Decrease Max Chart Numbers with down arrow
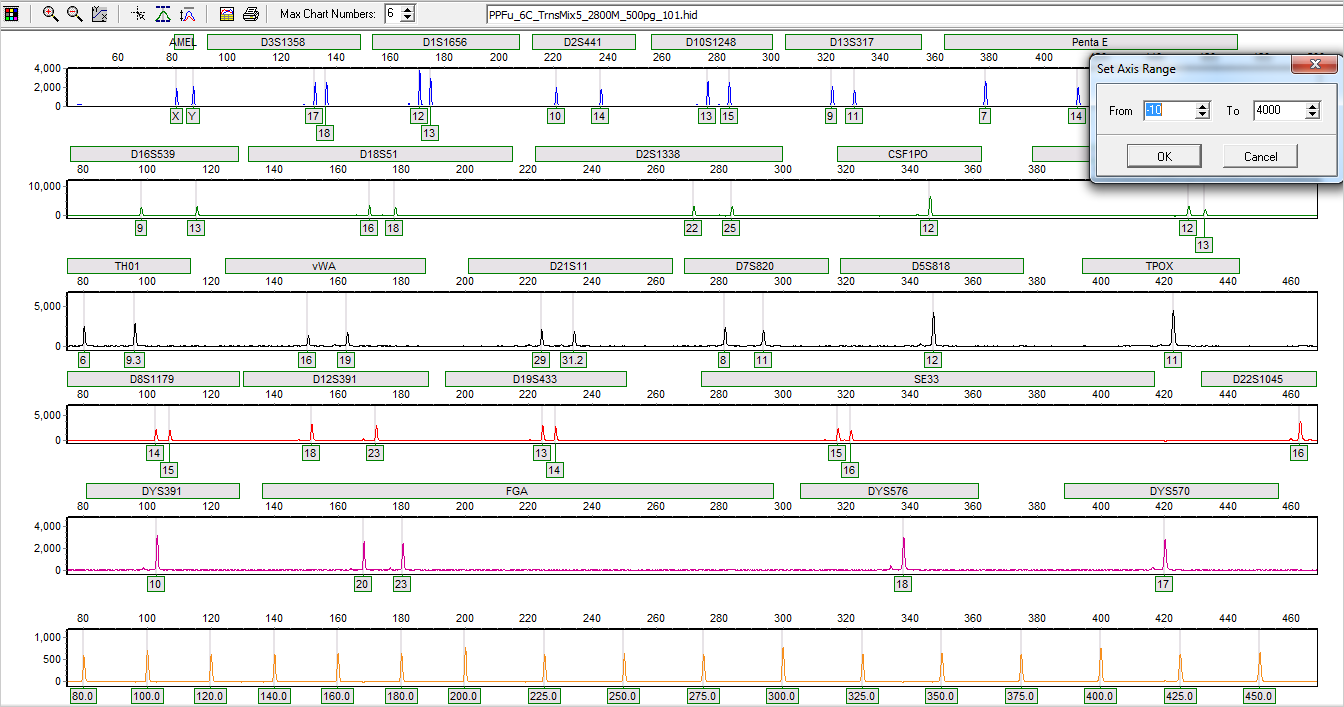 [407, 19]
